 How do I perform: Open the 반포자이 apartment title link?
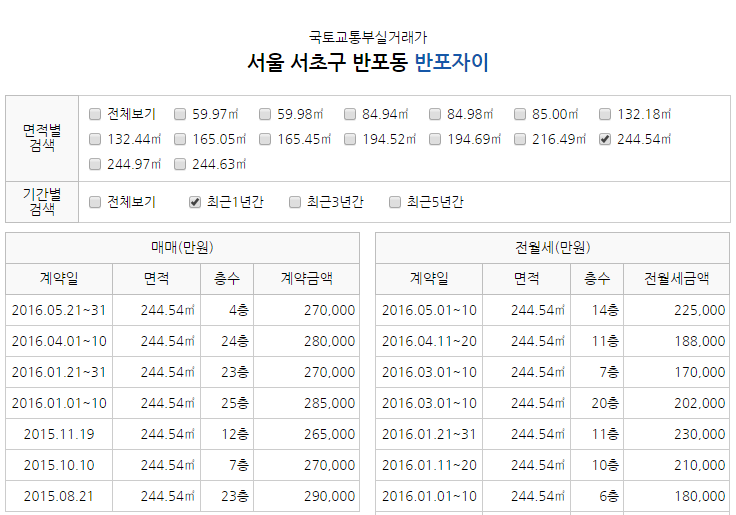click(452, 62)
